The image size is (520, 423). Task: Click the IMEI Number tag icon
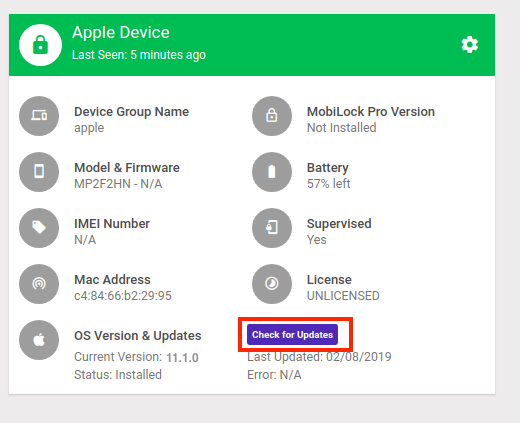click(x=39, y=228)
